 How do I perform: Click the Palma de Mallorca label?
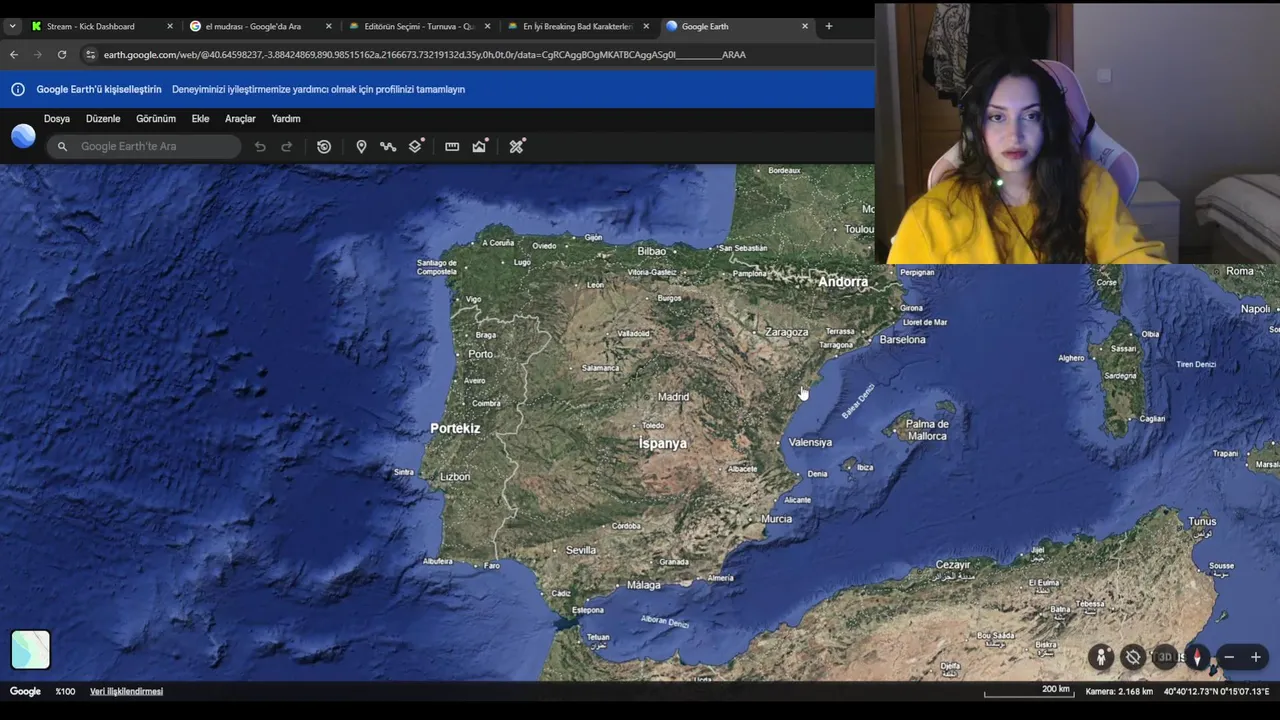tap(927, 430)
